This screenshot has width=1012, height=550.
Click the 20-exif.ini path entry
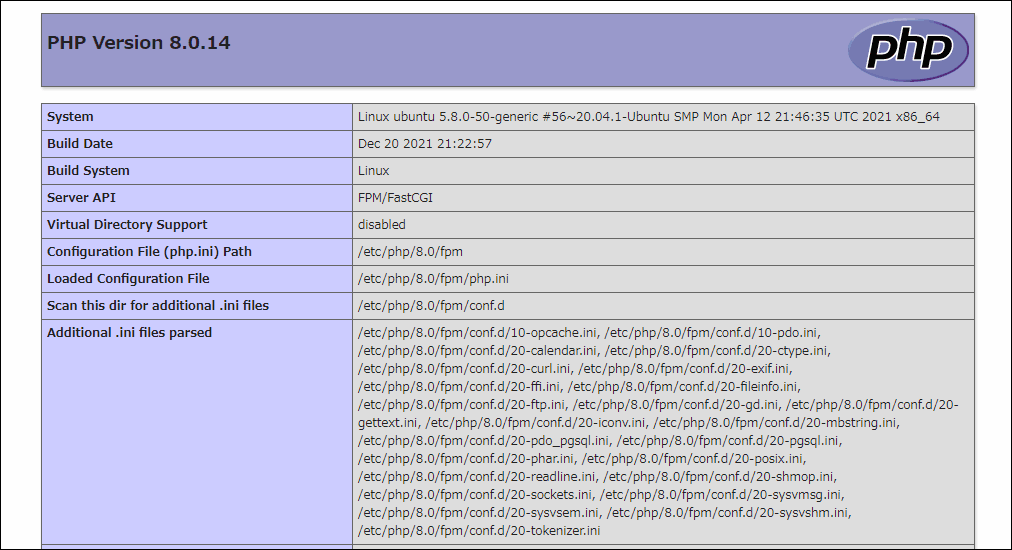[685, 369]
